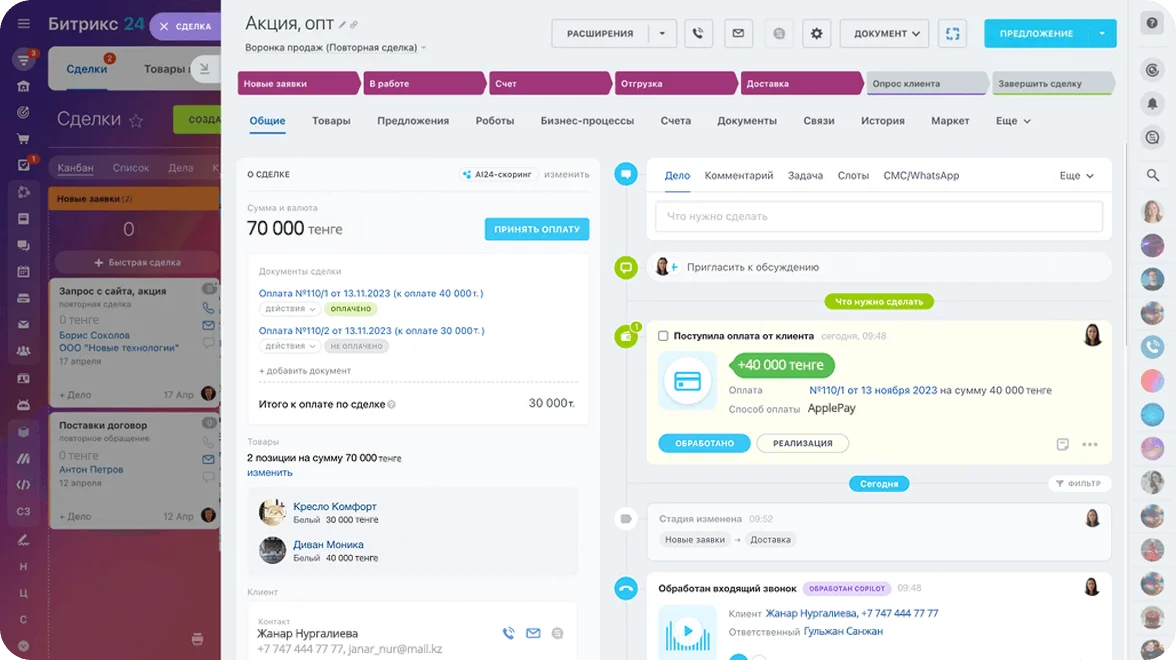Edit the deal title with pencil icon

(342, 25)
